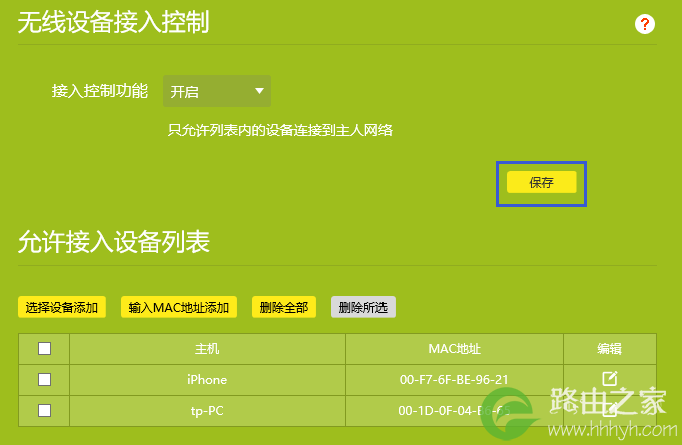The width and height of the screenshot is (682, 445).
Task: Edit the tp-PC device entry
Action: 610,409
